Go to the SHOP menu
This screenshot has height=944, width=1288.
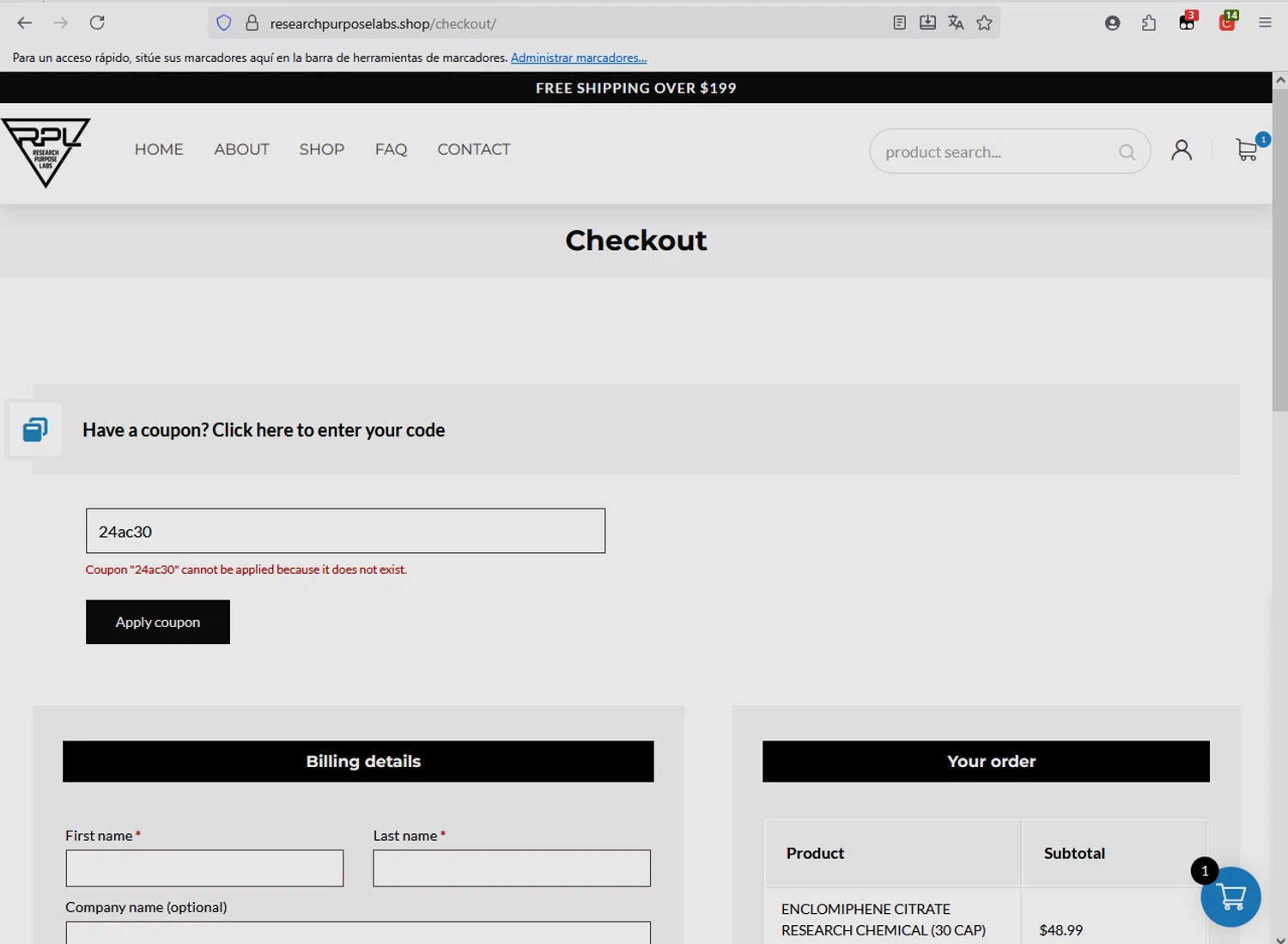tap(322, 149)
